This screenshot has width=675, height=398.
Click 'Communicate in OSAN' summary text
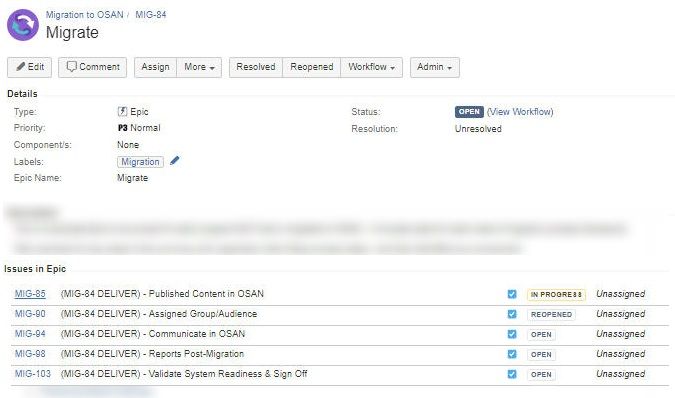pyautogui.click(x=197, y=334)
